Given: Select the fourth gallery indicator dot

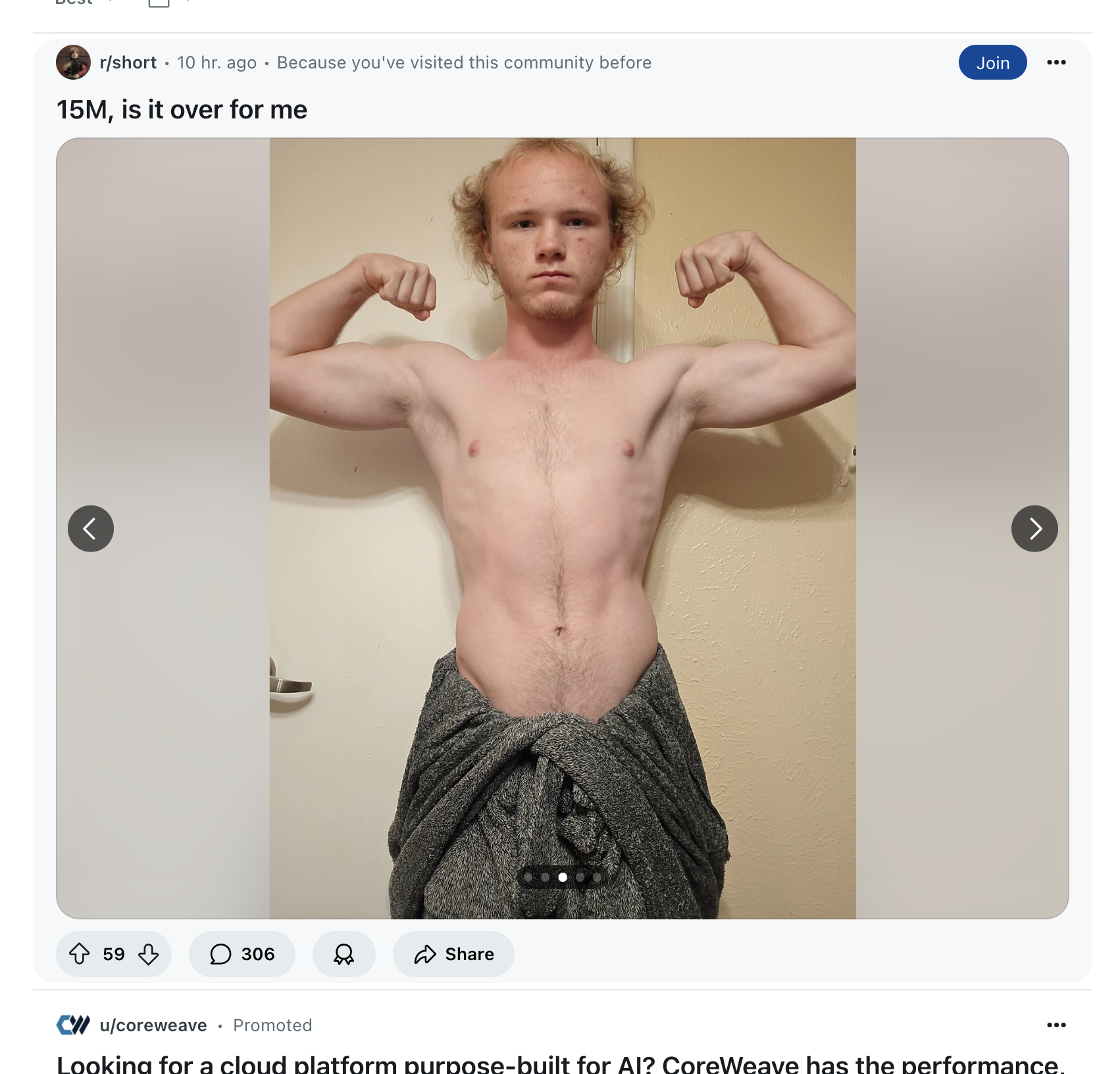Looking at the screenshot, I should pos(580,877).
